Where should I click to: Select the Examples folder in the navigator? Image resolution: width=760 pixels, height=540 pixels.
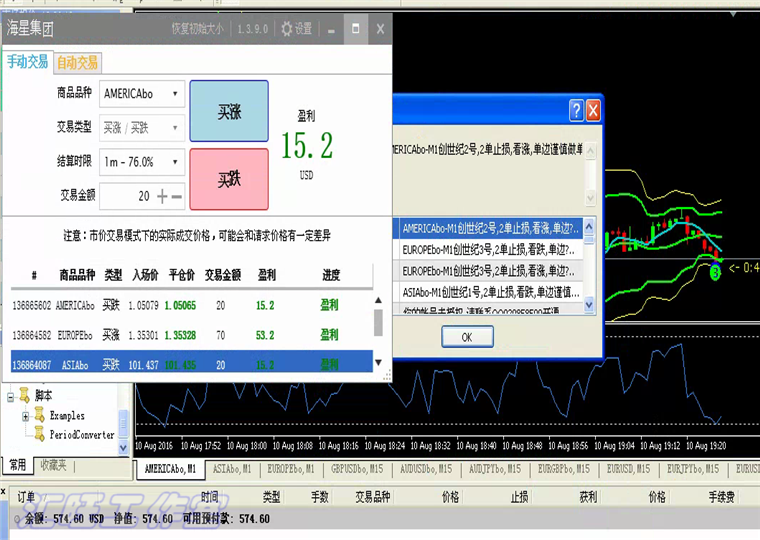click(x=67, y=415)
